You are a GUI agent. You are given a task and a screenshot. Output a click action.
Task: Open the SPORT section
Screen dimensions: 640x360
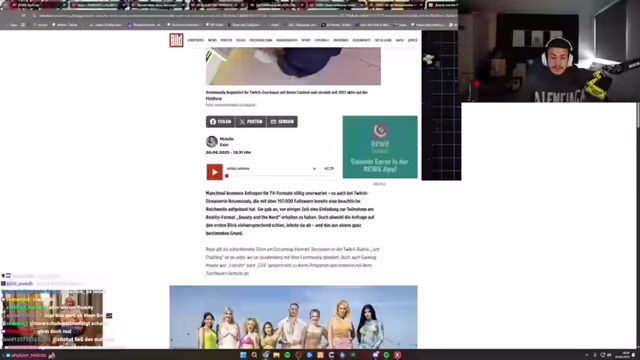pyautogui.click(x=306, y=40)
